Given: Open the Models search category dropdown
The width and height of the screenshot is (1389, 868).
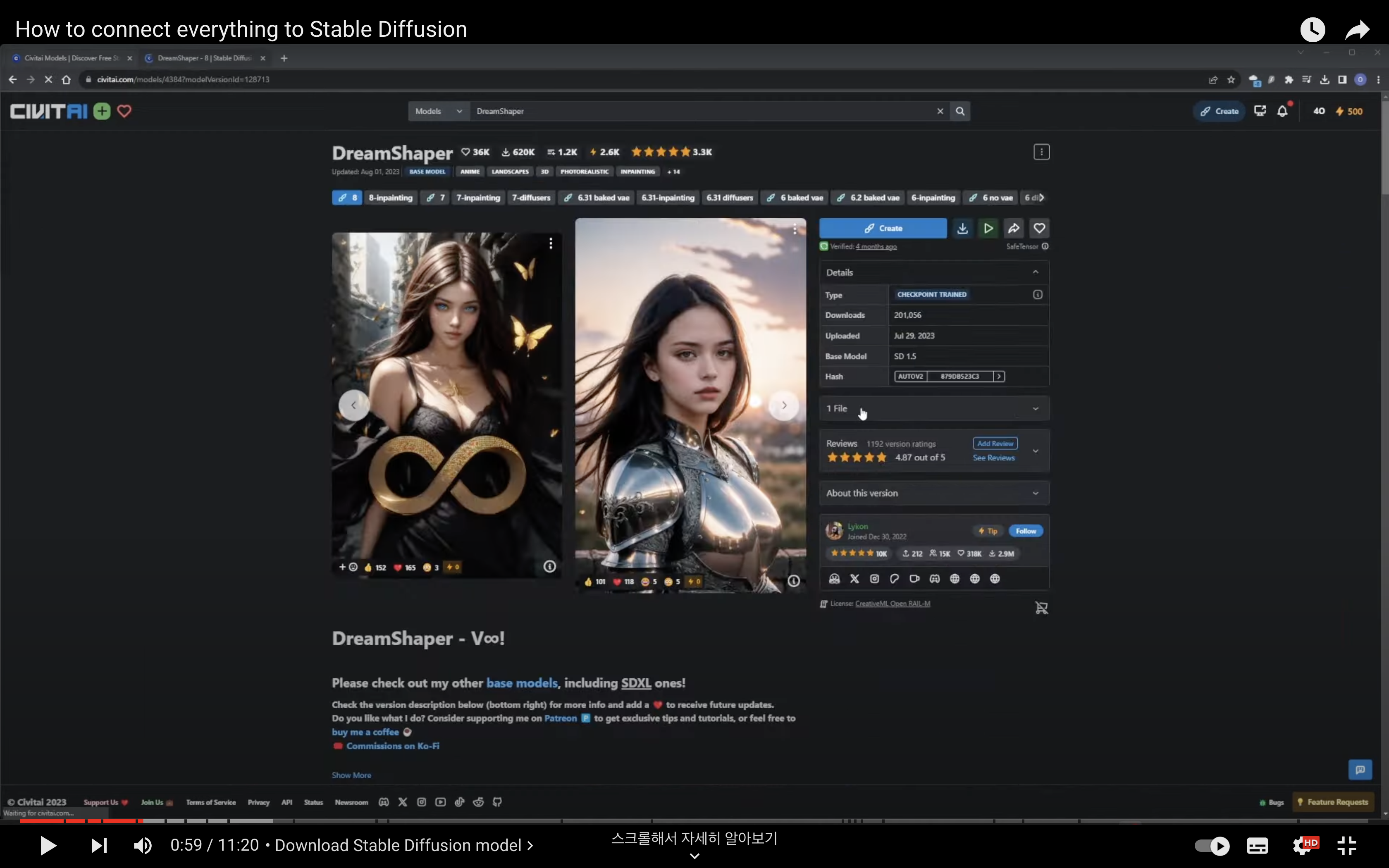Looking at the screenshot, I should click(439, 111).
